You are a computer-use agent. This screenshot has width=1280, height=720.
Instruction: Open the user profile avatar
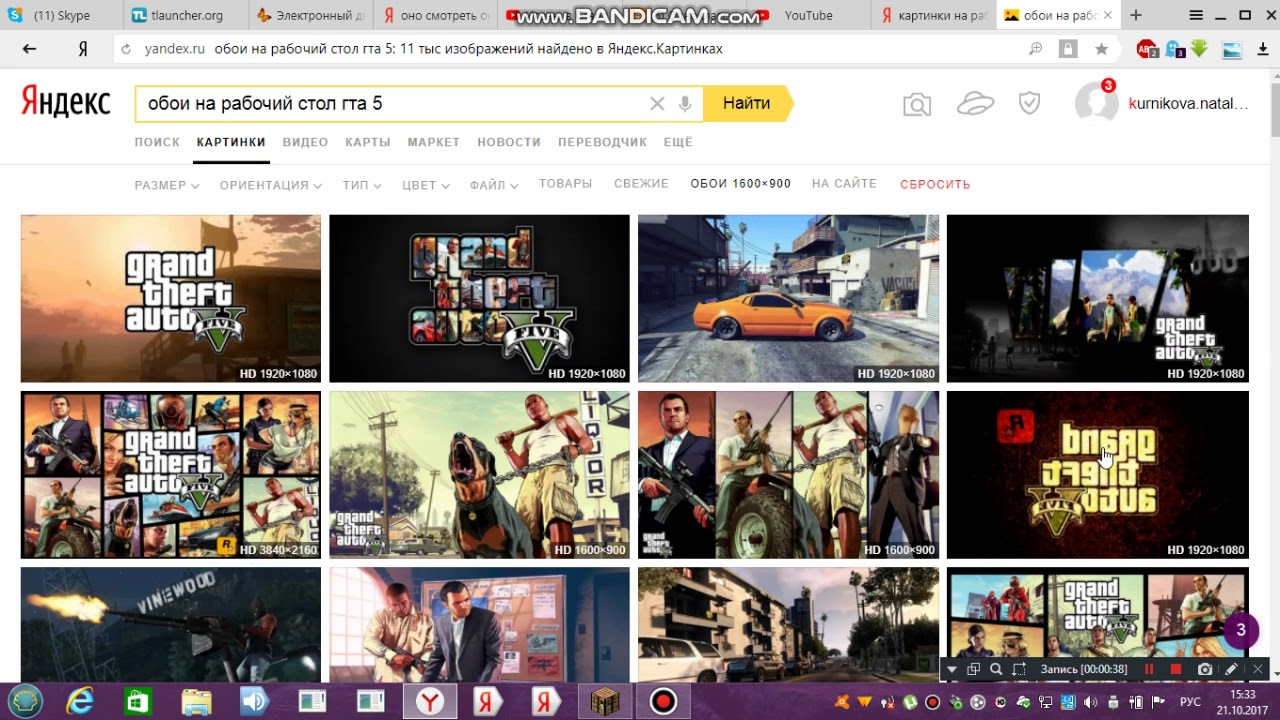coord(1095,102)
